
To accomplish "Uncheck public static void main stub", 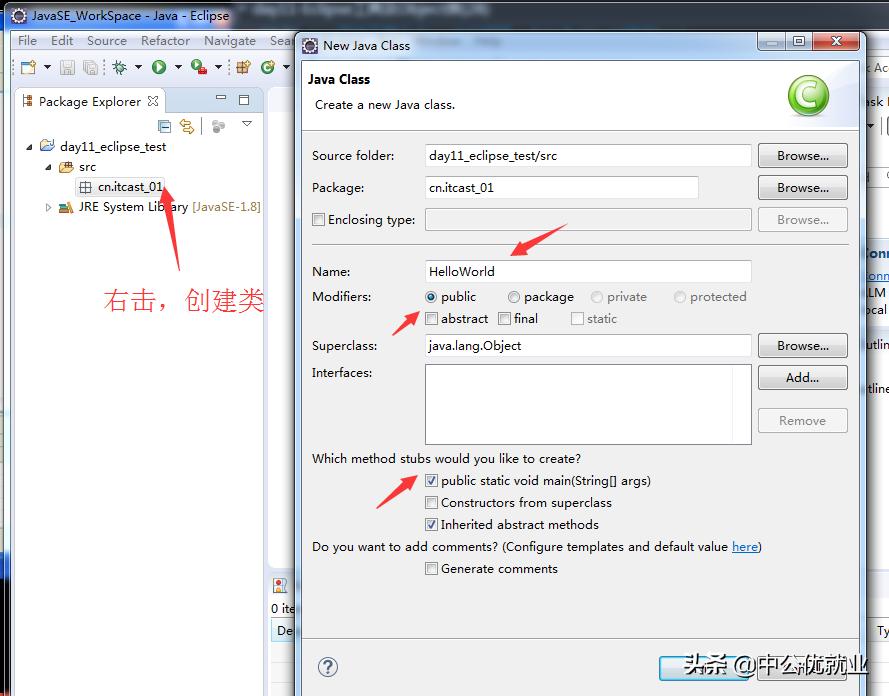I will click(x=431, y=480).
